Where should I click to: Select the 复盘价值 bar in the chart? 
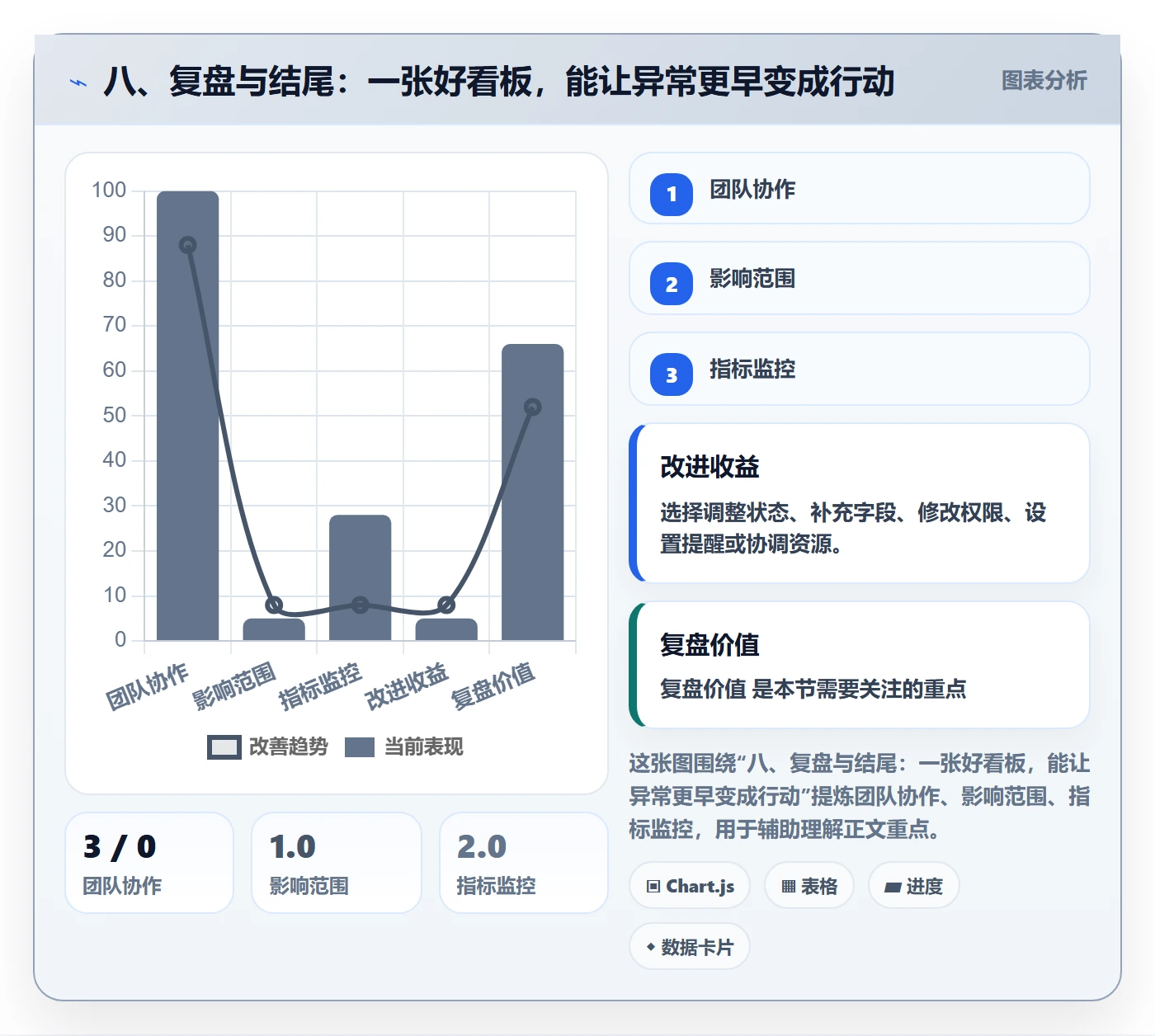coord(533,492)
